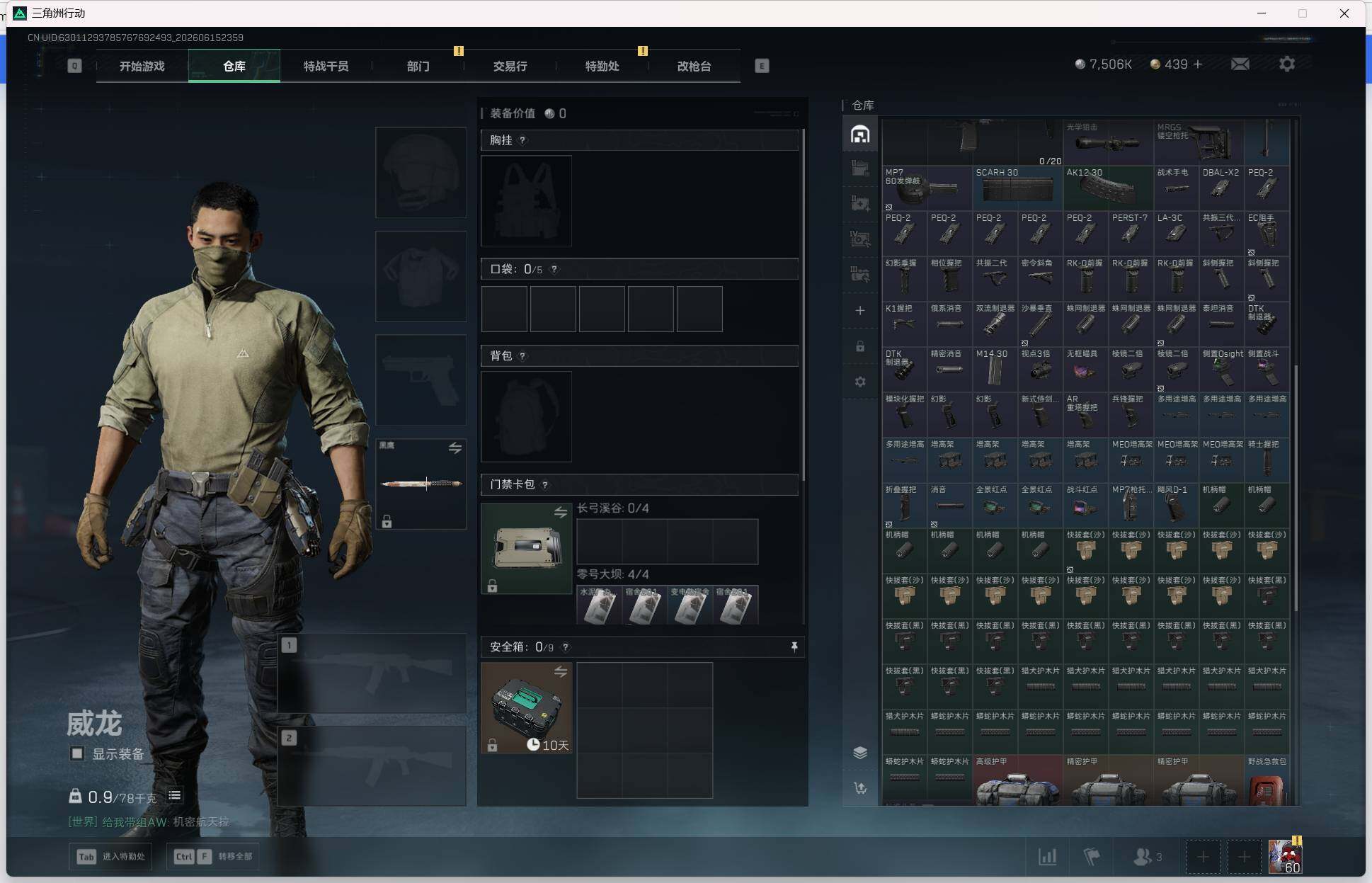The image size is (1372, 883).
Task: Select the SCARH 30 magazine item
Action: [x=1018, y=188]
